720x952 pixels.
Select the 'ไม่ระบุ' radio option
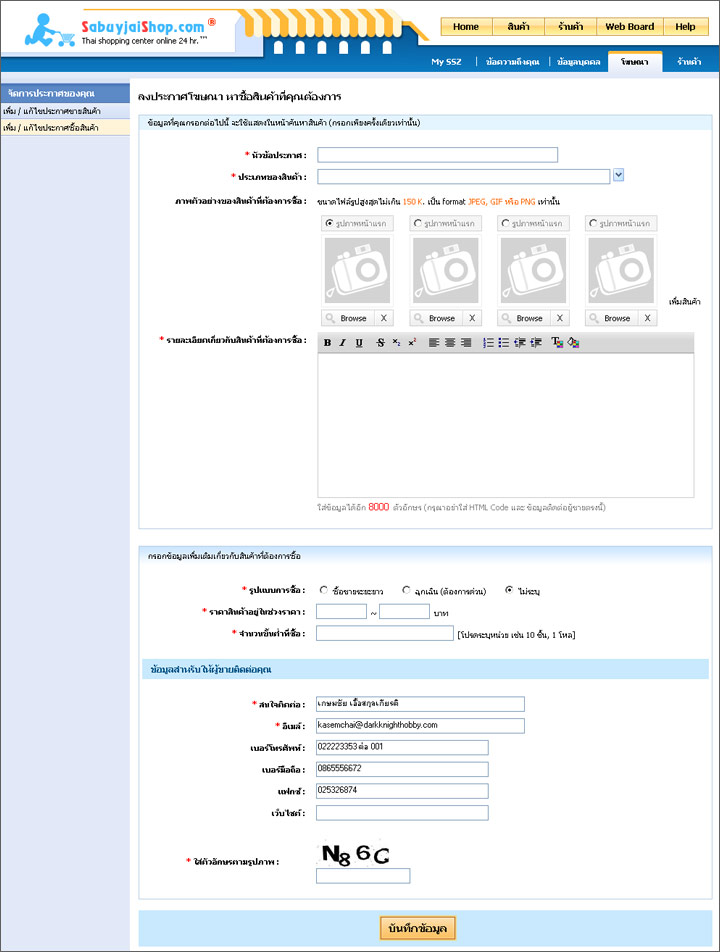pyautogui.click(x=509, y=590)
